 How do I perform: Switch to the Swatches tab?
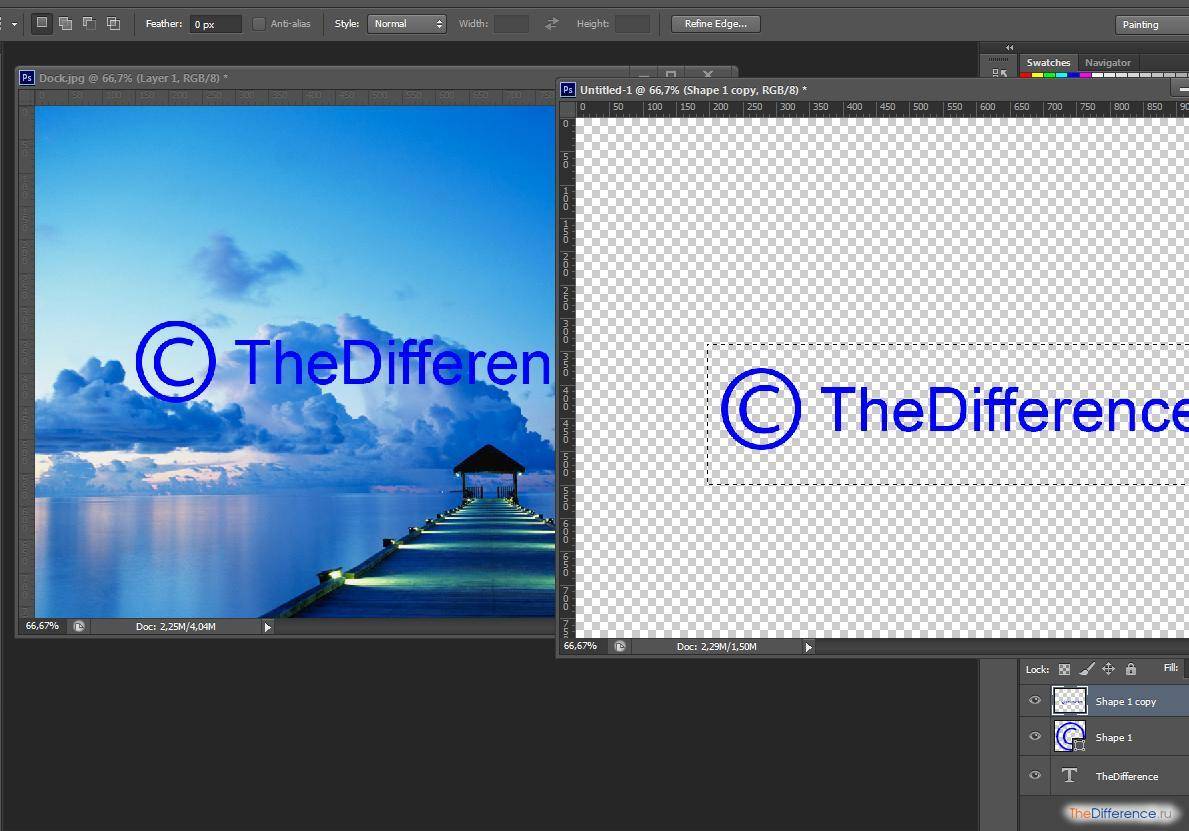click(x=1048, y=63)
